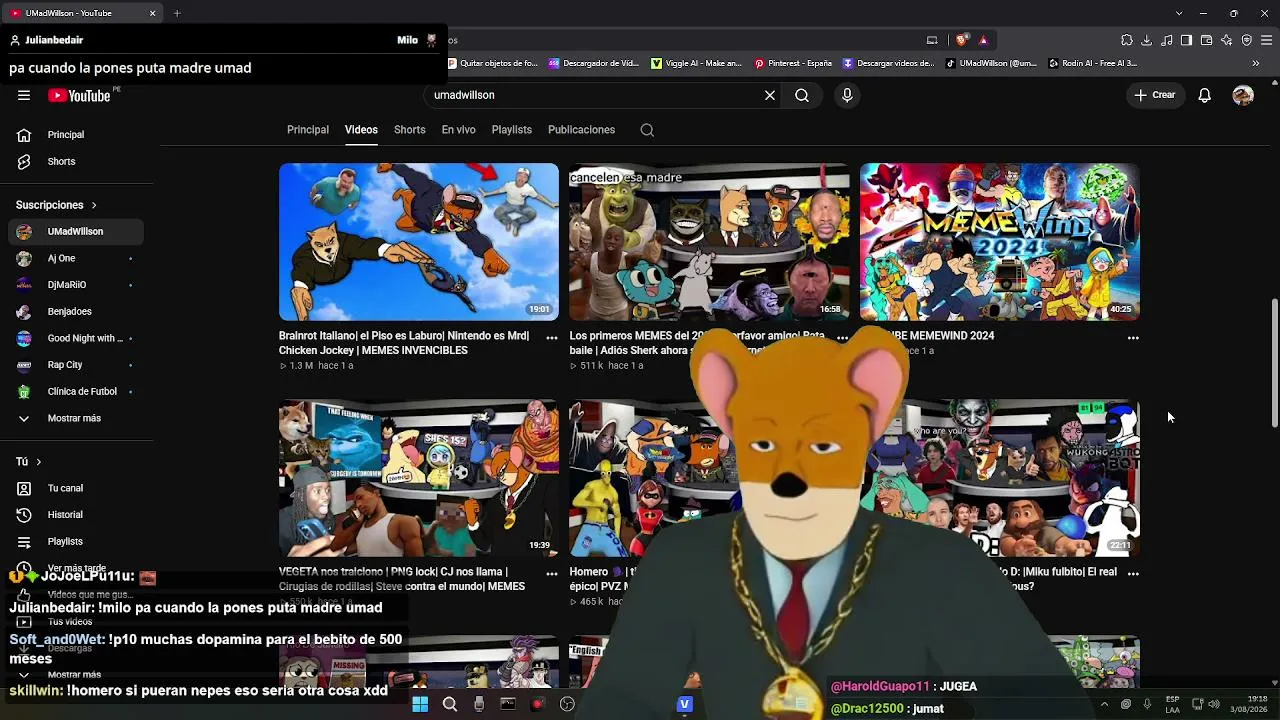Open the Brave Shields lion icon

962,40
